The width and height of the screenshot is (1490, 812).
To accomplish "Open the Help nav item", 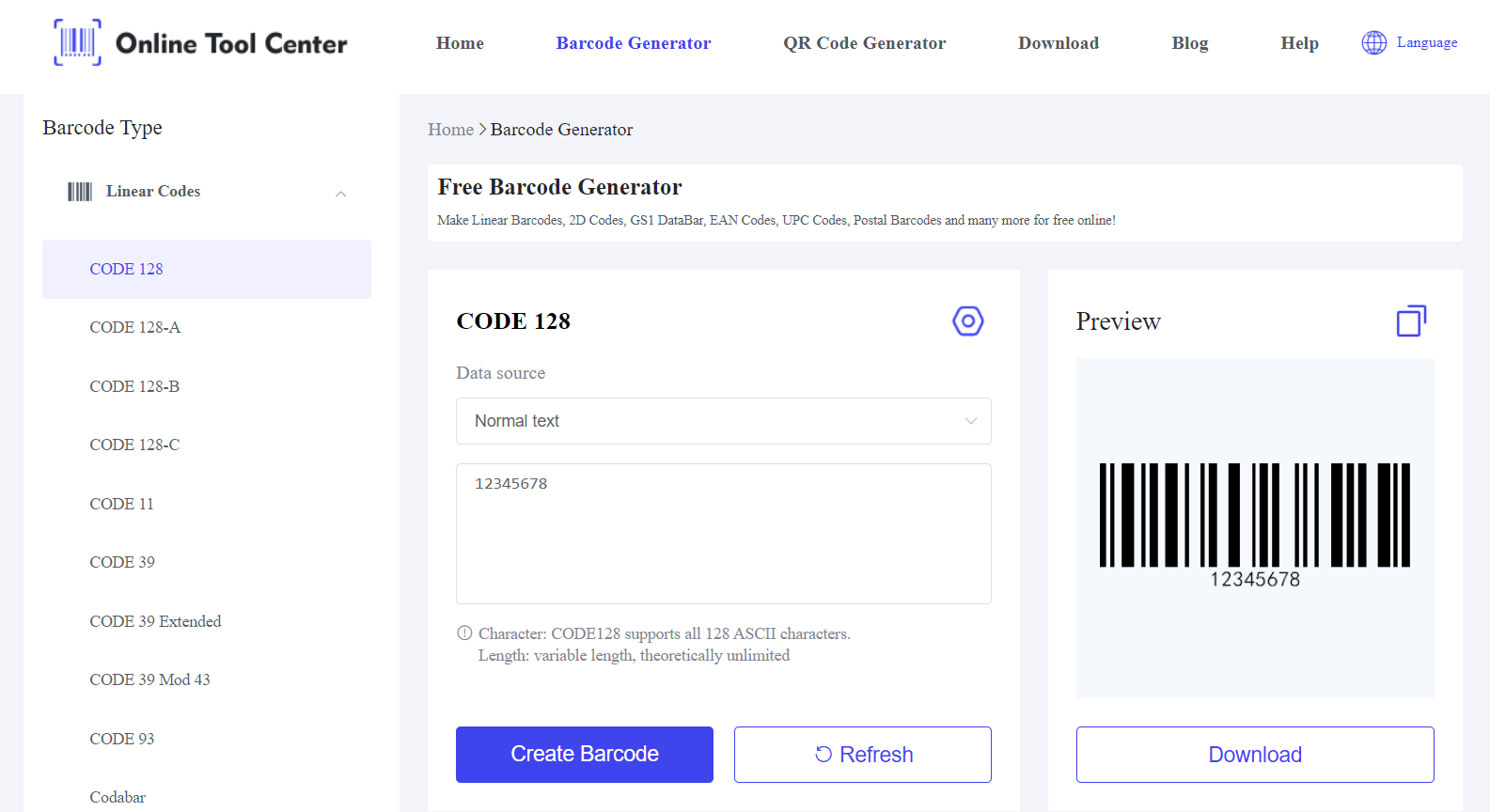I will (1299, 43).
